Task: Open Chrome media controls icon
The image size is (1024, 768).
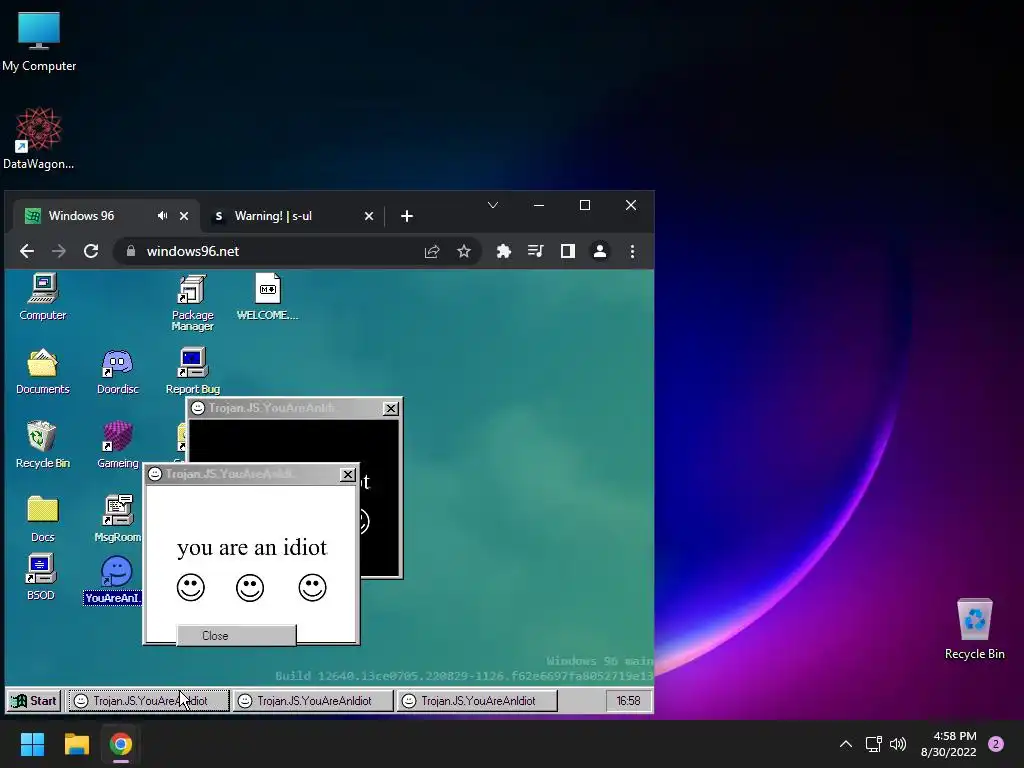Action: [536, 251]
